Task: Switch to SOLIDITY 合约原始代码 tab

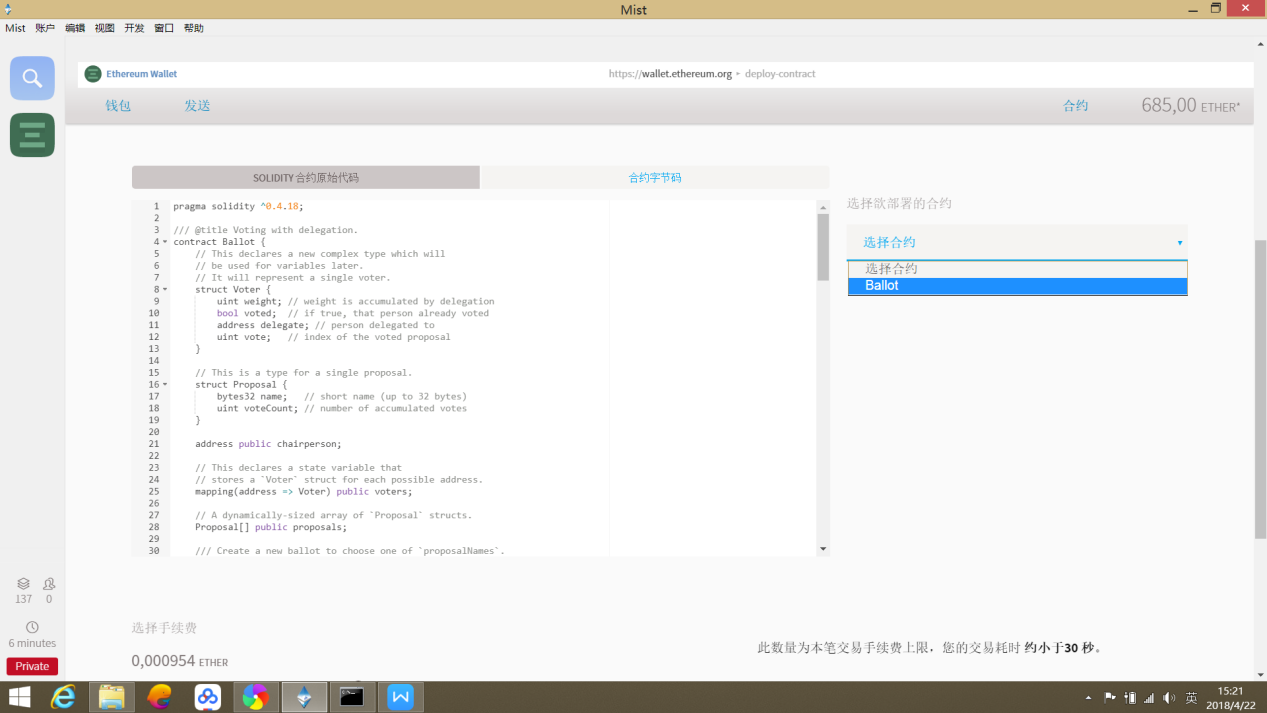Action: coord(306,177)
